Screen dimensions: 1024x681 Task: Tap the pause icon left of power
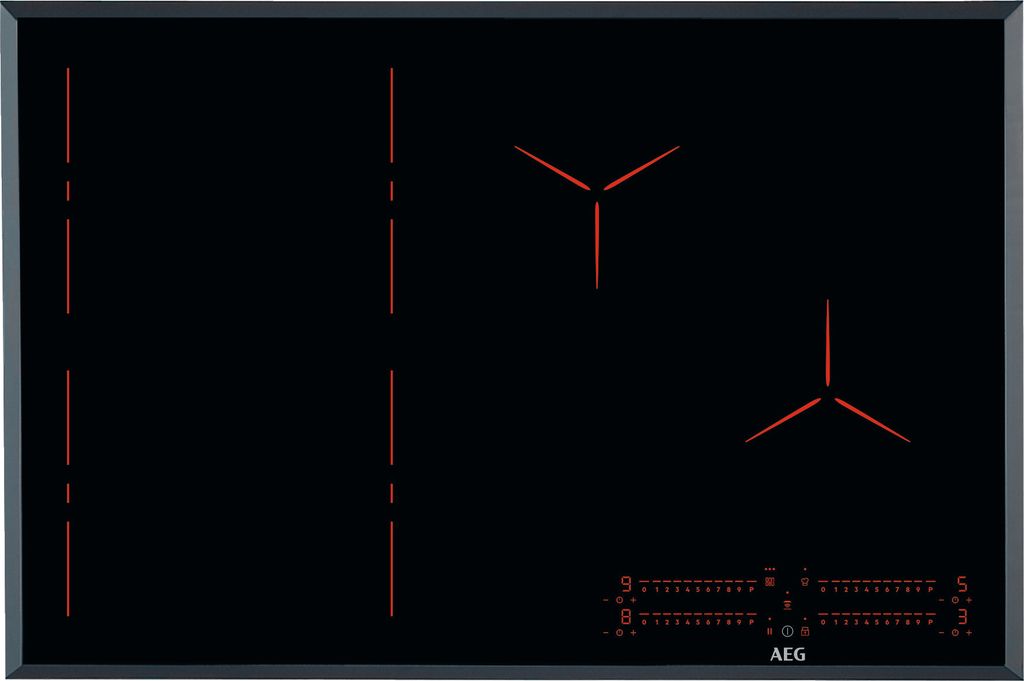pos(769,631)
